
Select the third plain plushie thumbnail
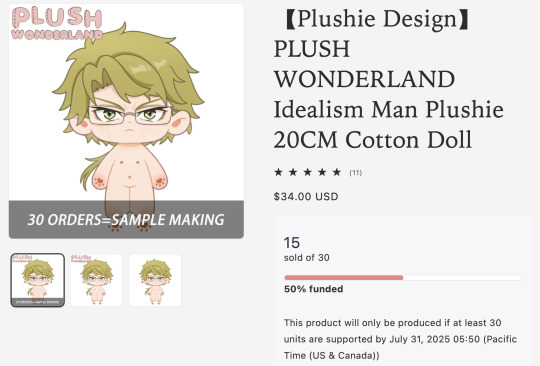coord(155,280)
